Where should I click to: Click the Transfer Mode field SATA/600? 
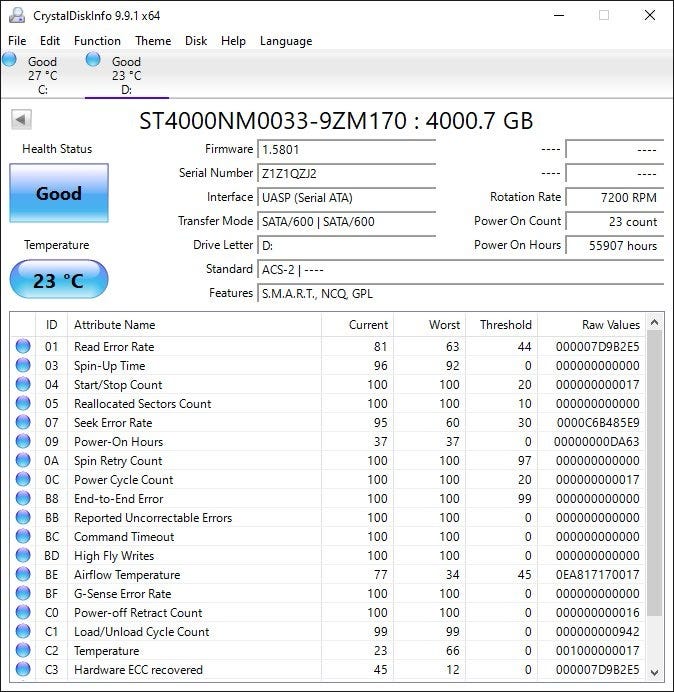(x=346, y=221)
